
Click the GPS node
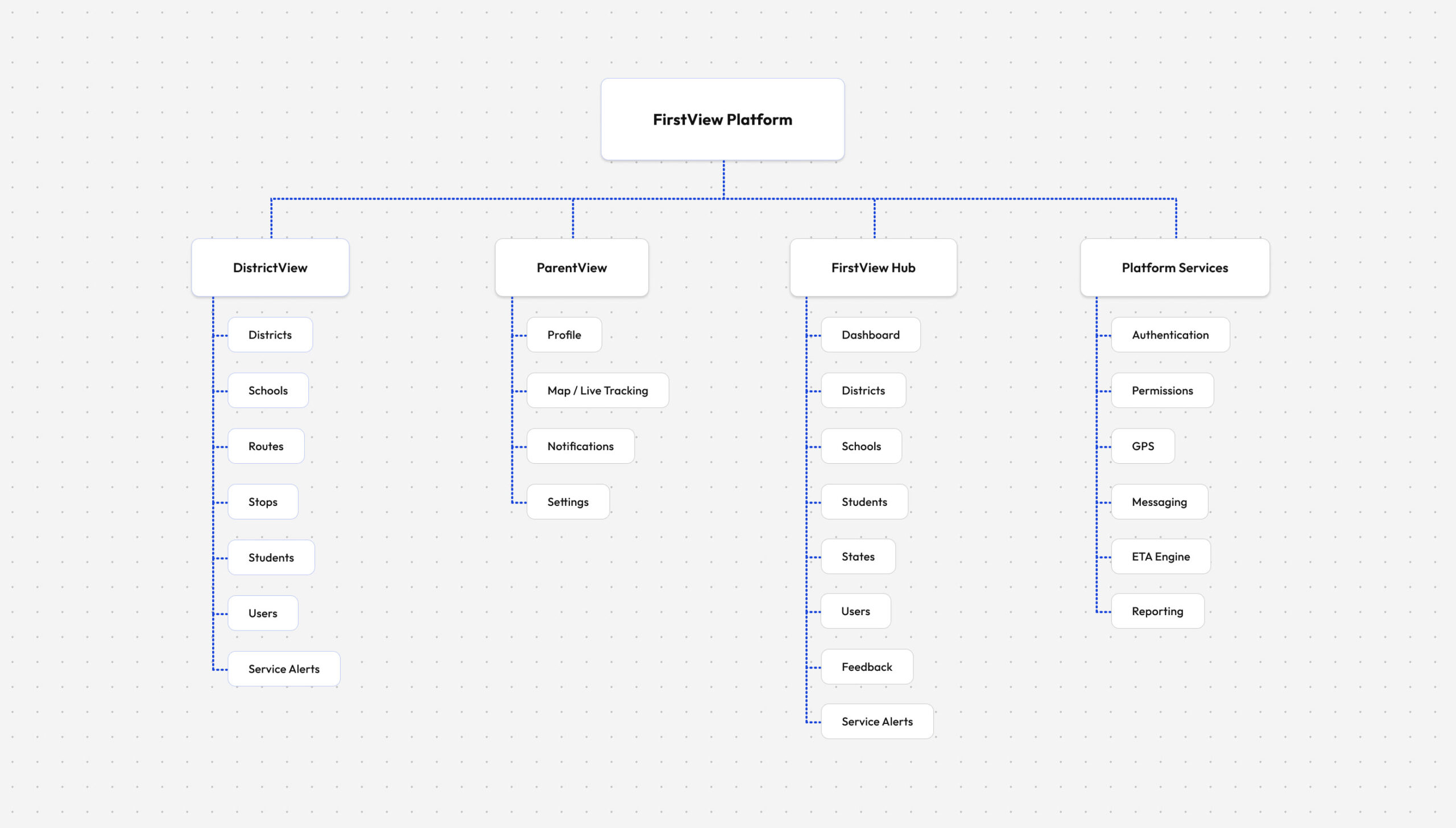[1143, 446]
